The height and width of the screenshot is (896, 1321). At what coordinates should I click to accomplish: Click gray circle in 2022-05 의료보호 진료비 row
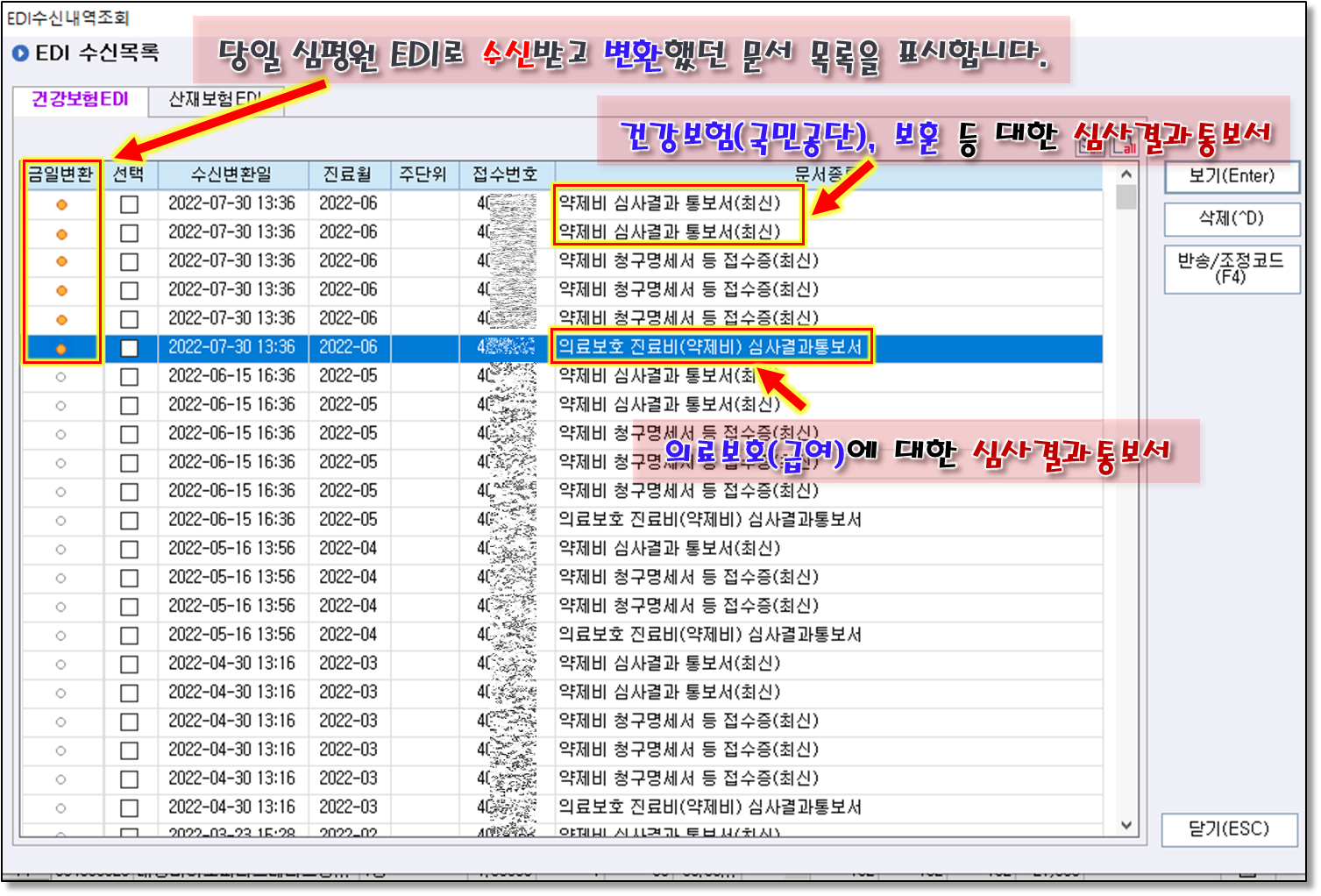click(x=60, y=521)
